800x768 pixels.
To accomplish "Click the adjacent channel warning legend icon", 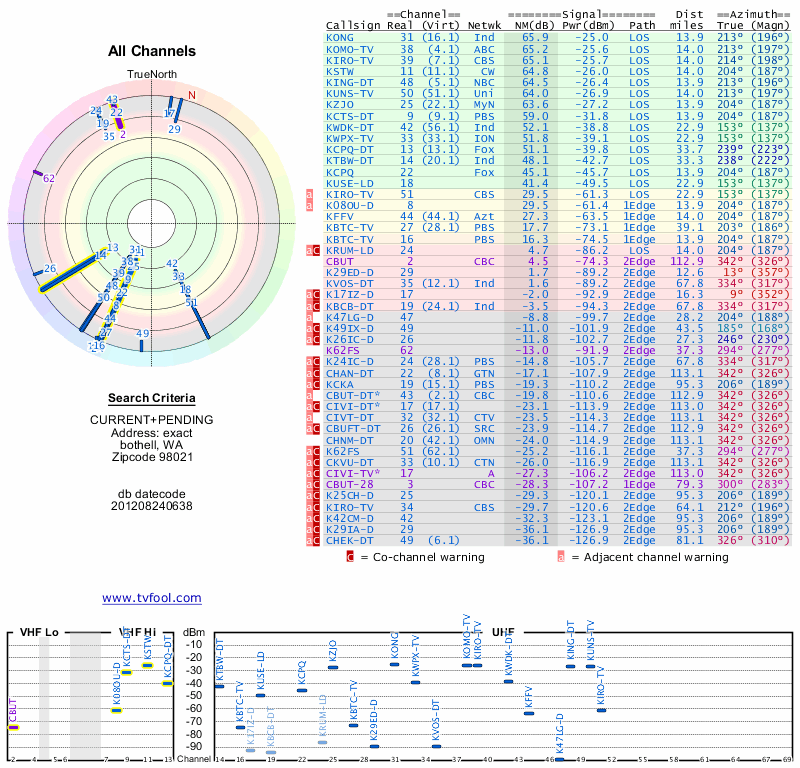I will 561,557.
